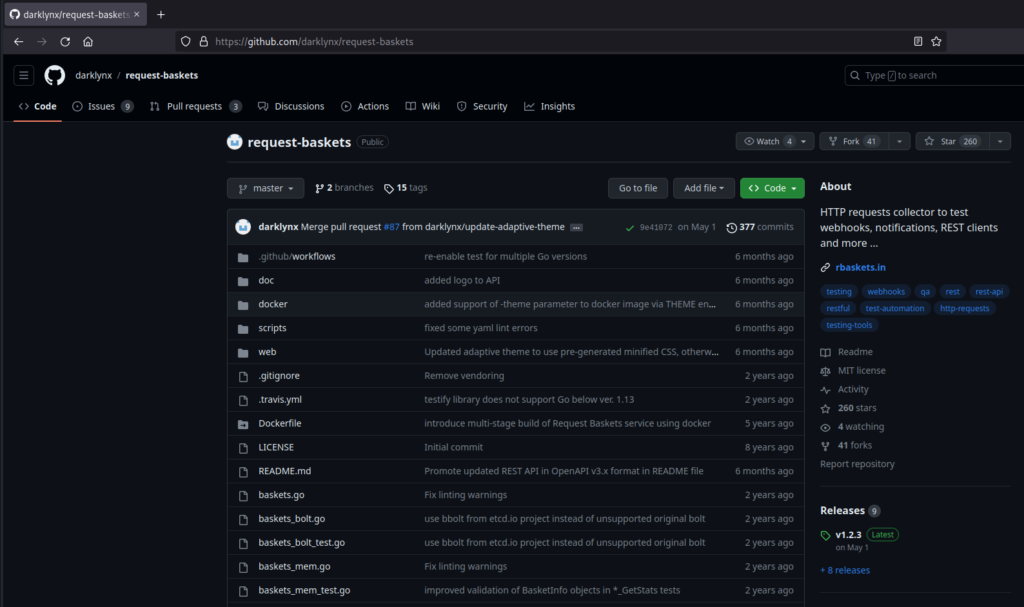This screenshot has height=607, width=1024.
Task: Open the master branch dropdown
Action: click(265, 188)
